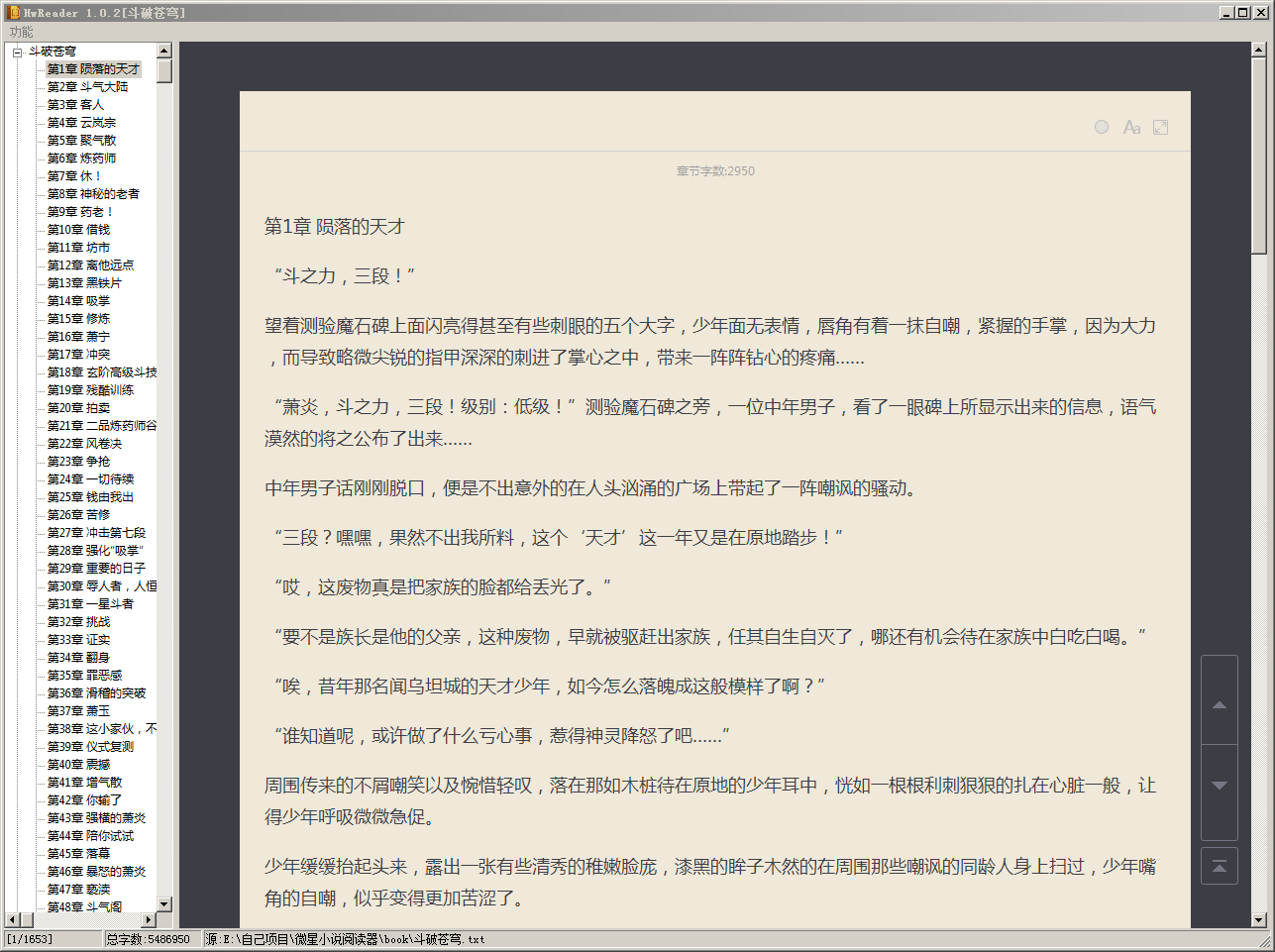
Task: Go to chapter 第32章 挑战
Action: click(78, 622)
